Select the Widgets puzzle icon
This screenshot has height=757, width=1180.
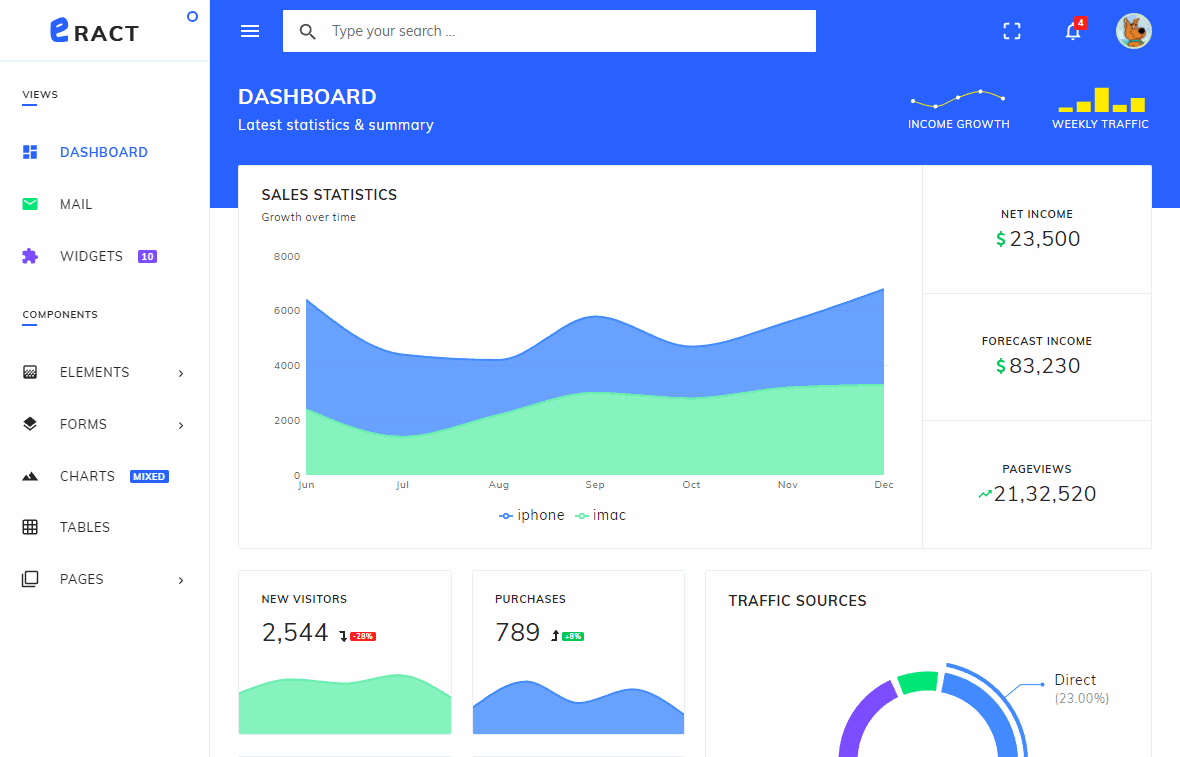coord(30,255)
